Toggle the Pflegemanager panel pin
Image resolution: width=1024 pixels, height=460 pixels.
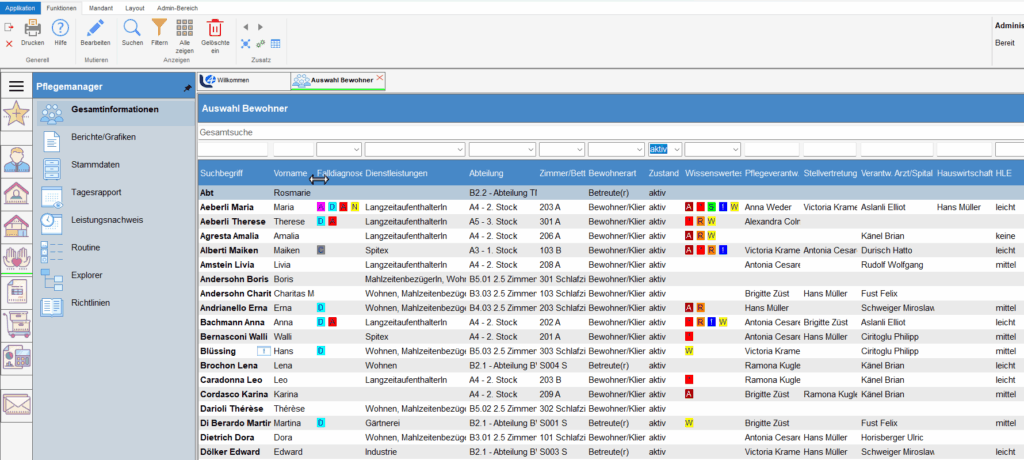click(188, 88)
